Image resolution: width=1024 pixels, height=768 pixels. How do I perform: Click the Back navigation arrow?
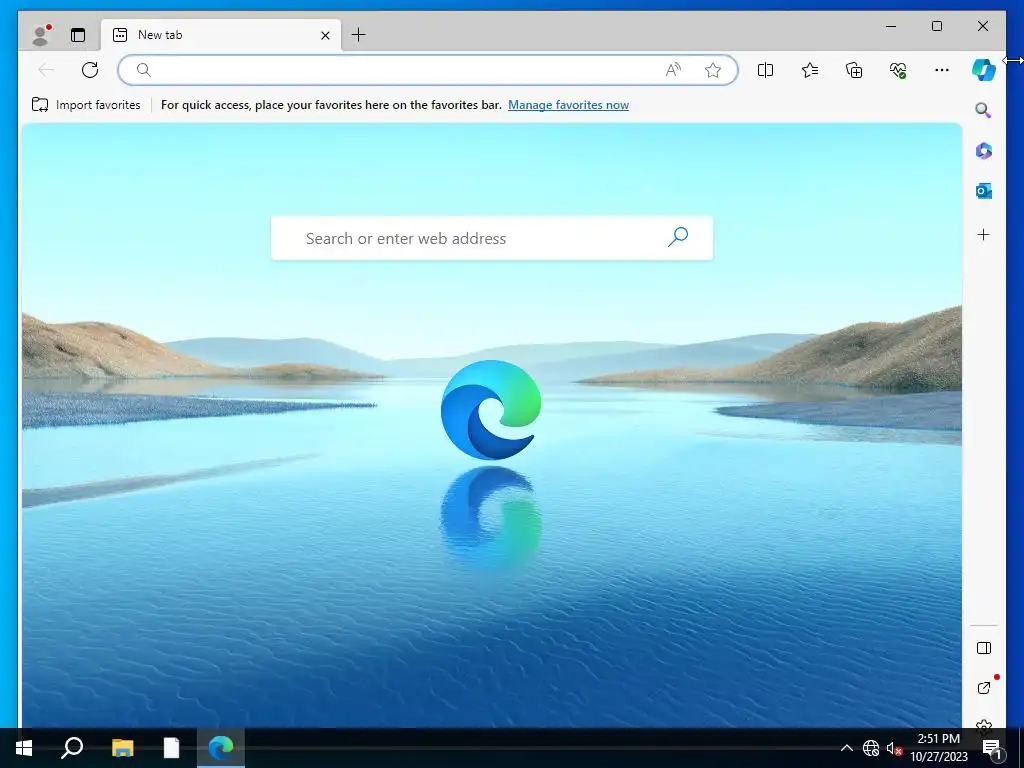coord(46,70)
